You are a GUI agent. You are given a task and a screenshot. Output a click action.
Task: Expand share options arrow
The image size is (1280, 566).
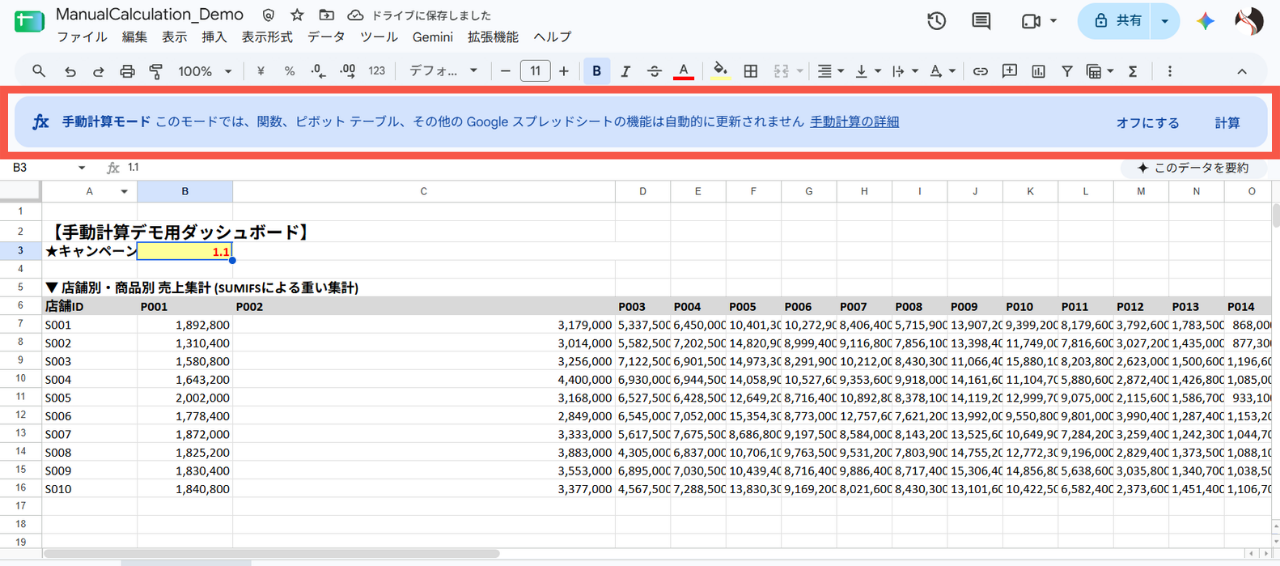point(1165,21)
